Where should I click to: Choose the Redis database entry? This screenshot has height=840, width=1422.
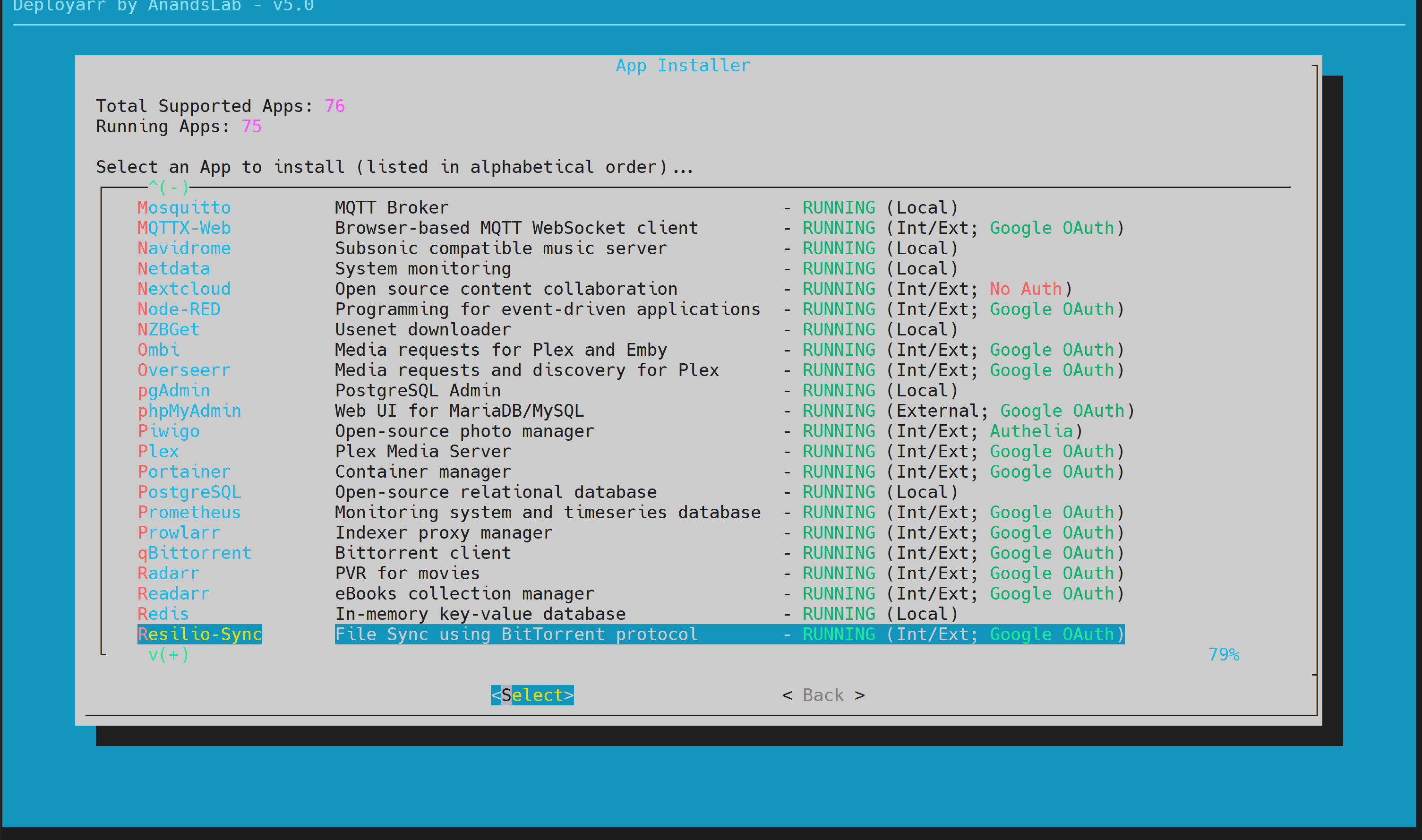click(x=163, y=614)
